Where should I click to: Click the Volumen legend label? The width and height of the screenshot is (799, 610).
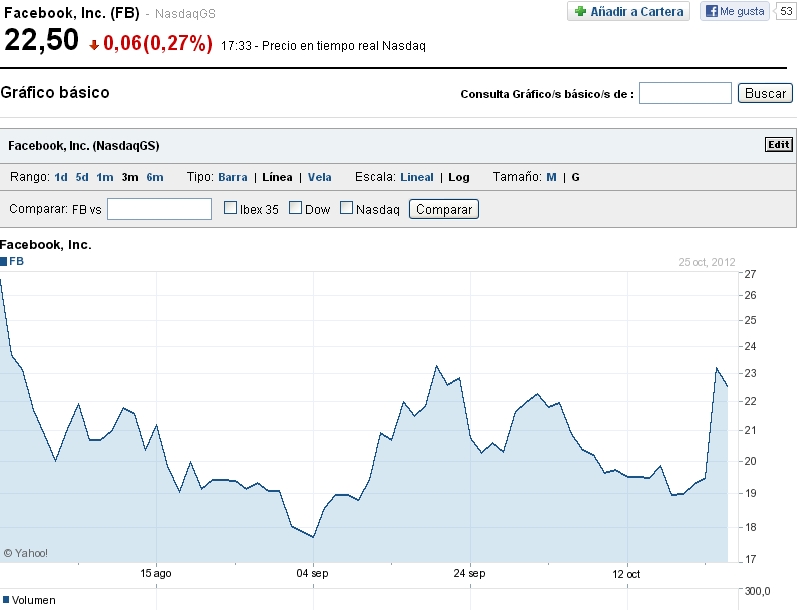[34, 600]
